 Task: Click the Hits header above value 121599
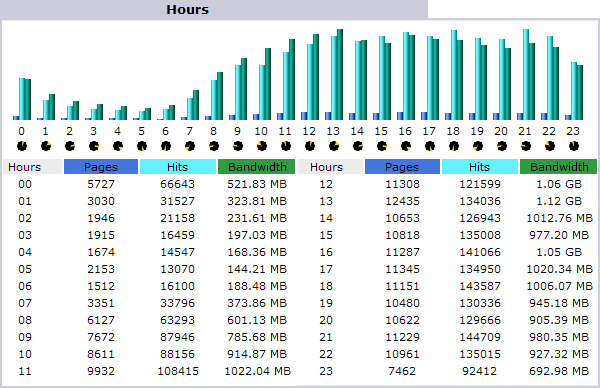click(x=479, y=167)
